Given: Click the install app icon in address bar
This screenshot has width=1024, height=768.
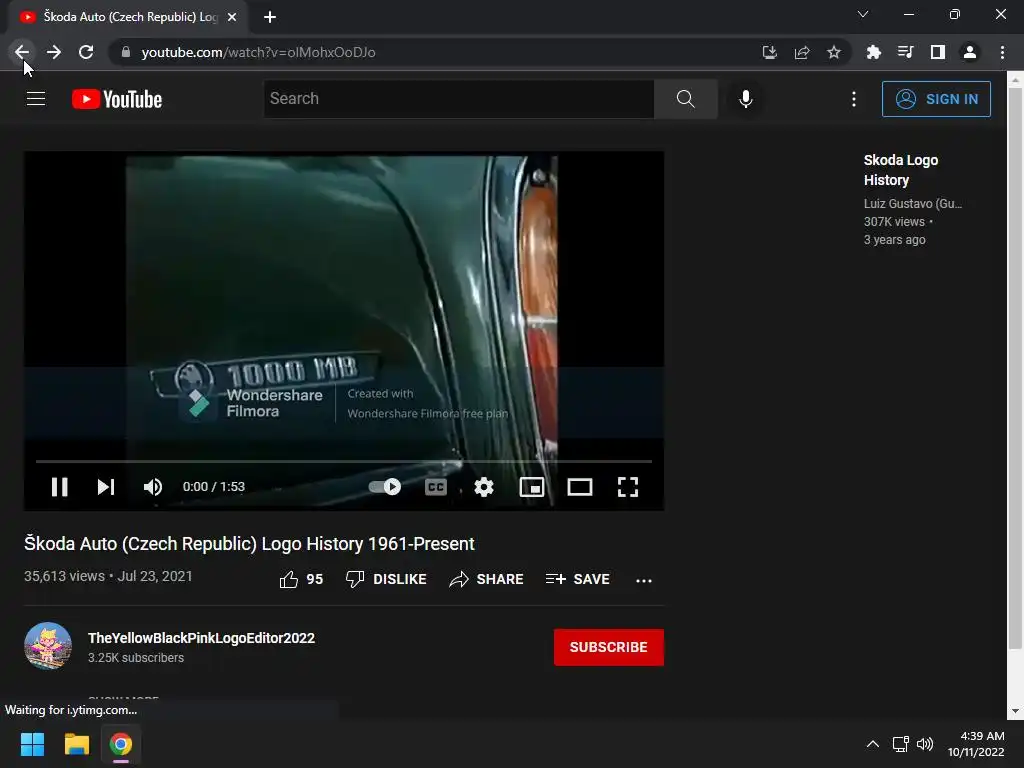Looking at the screenshot, I should [x=769, y=52].
